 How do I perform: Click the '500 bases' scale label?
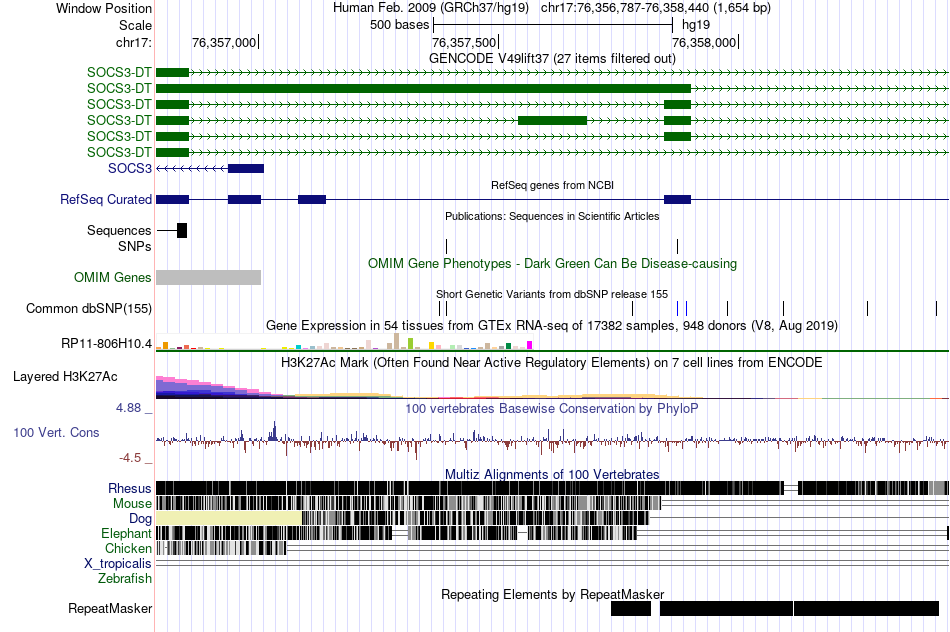point(399,25)
